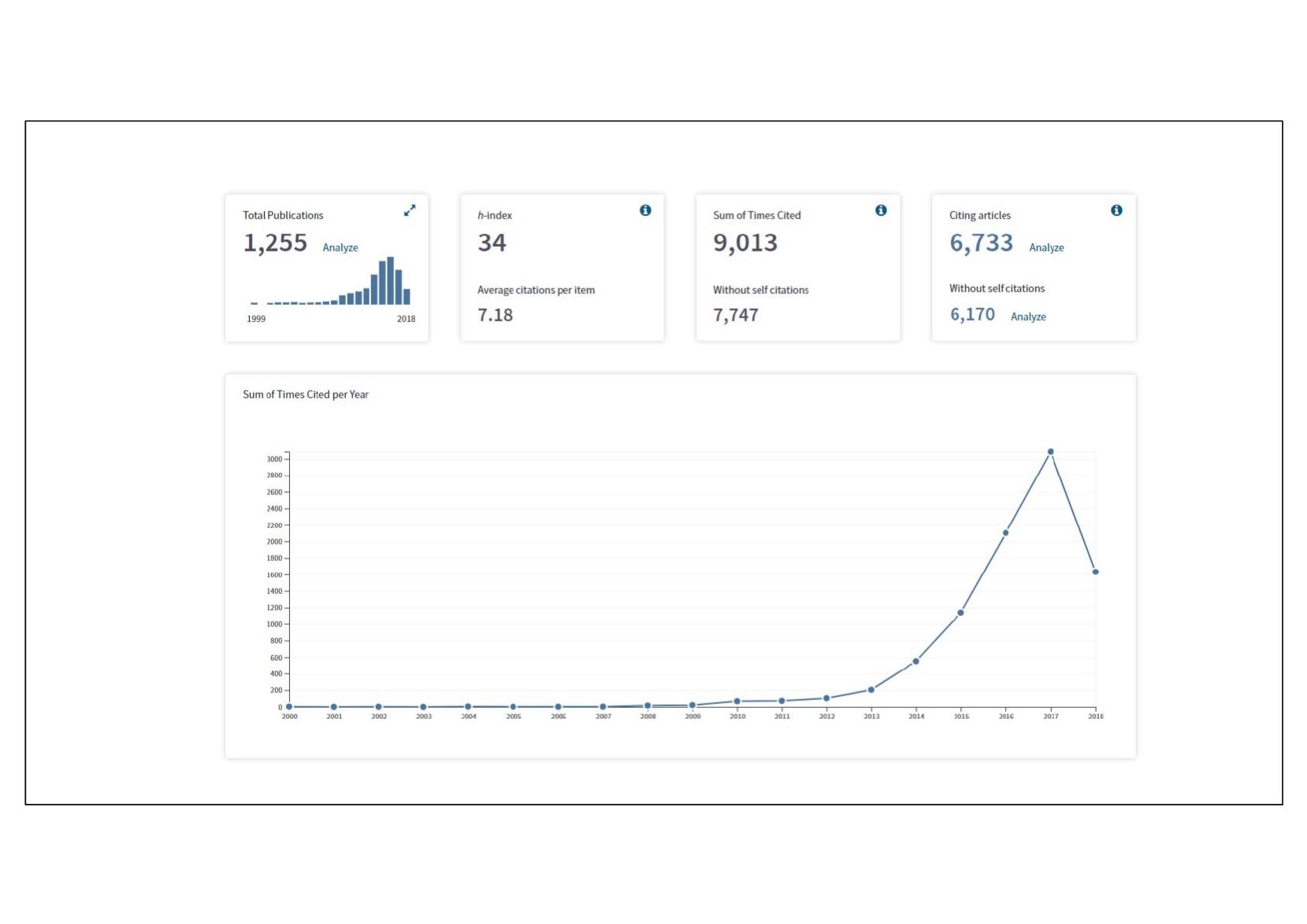Show info for Citing articles card
The height and width of the screenshot is (924, 1307).
(x=1116, y=211)
